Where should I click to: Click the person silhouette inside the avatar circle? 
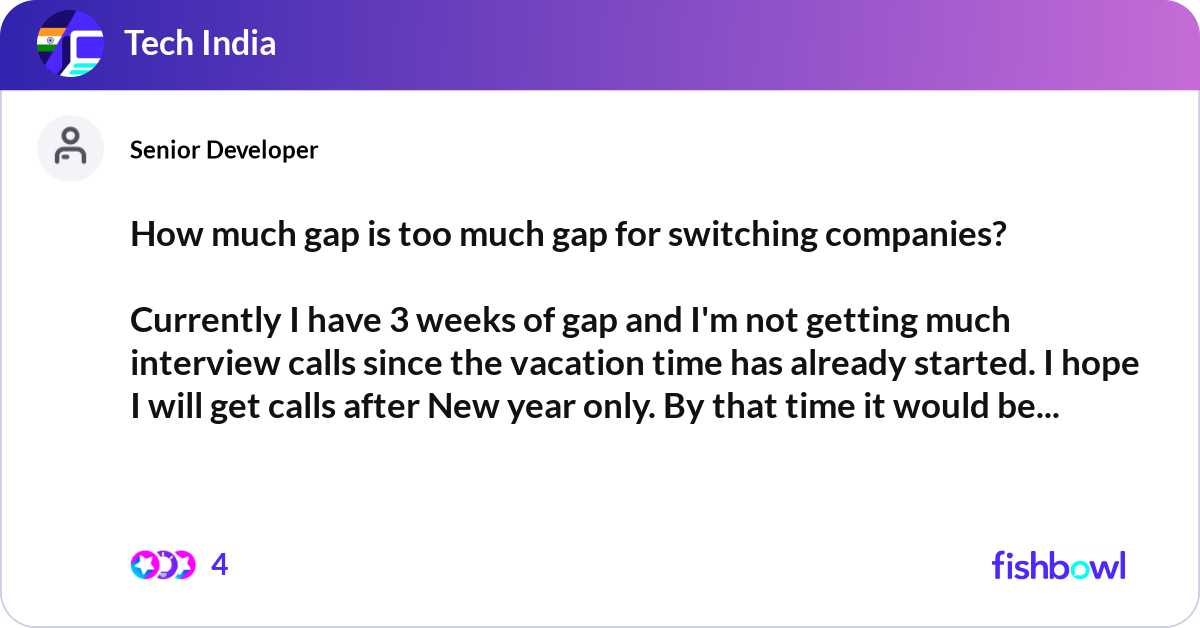pyautogui.click(x=70, y=146)
